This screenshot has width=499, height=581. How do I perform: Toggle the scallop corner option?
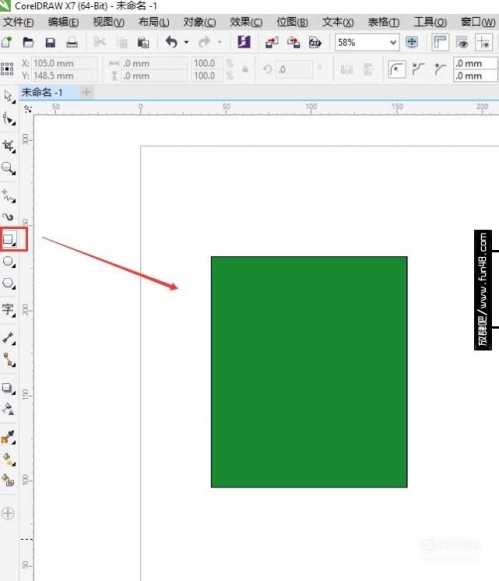(x=418, y=69)
